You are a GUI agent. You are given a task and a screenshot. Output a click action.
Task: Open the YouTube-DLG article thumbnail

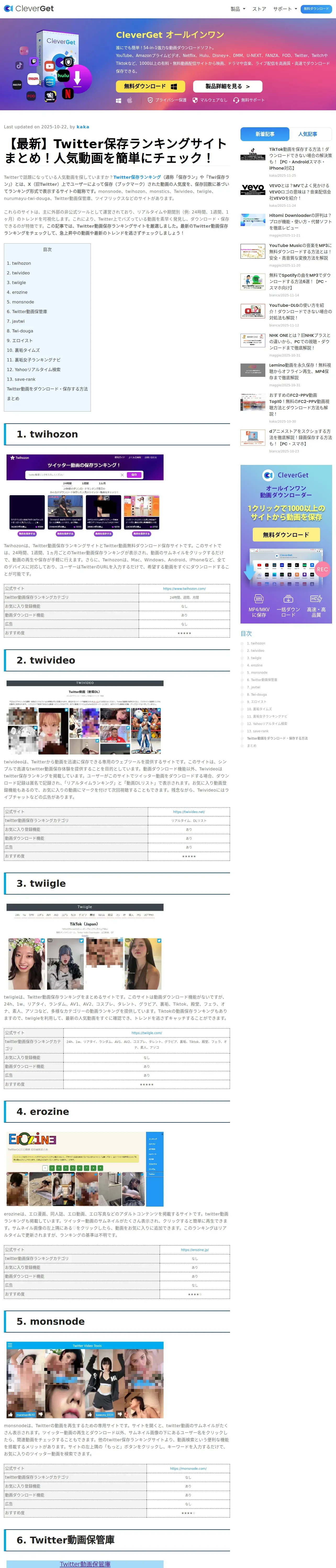pyautogui.click(x=253, y=310)
